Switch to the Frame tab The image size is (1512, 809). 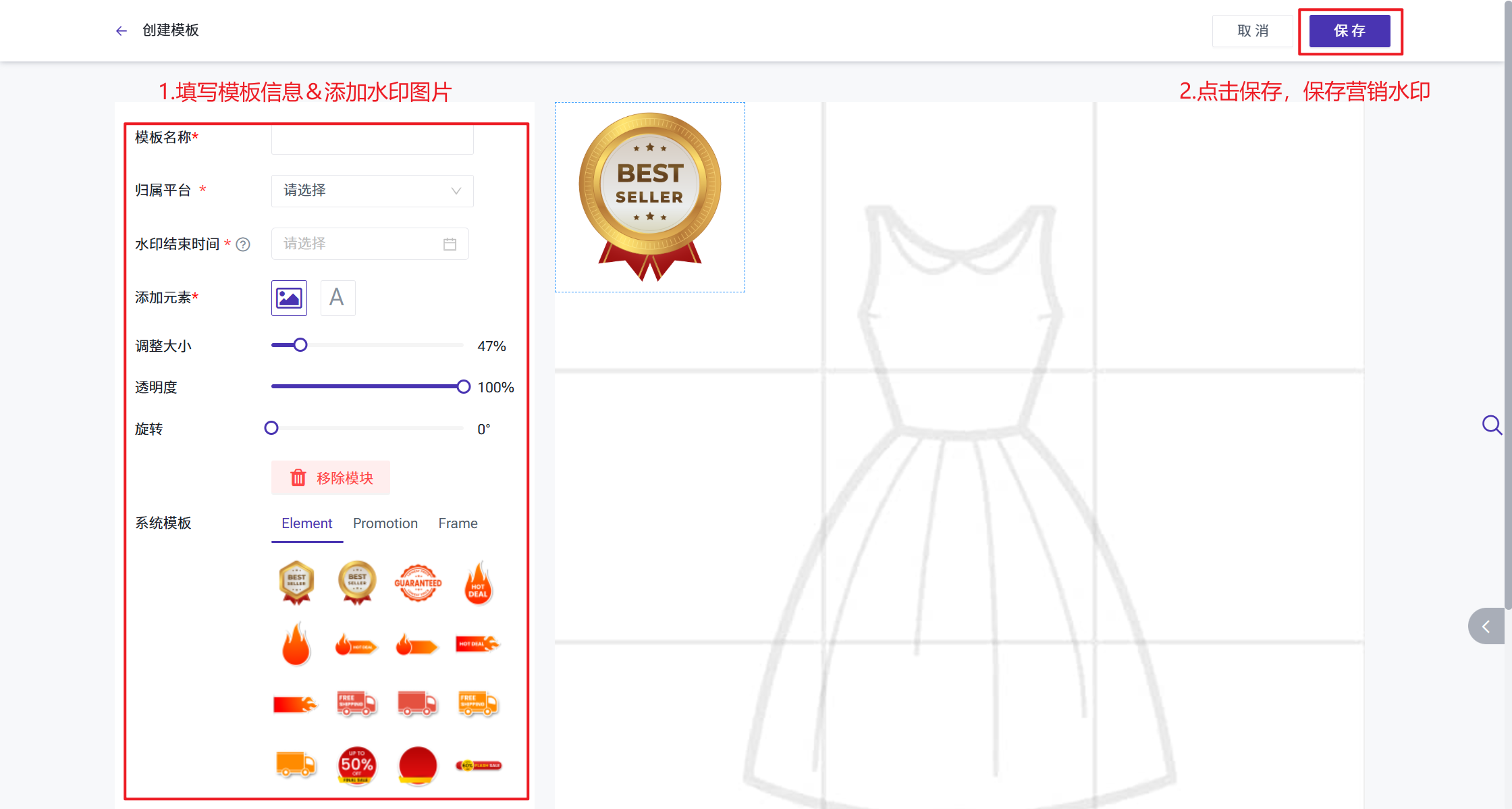(458, 523)
